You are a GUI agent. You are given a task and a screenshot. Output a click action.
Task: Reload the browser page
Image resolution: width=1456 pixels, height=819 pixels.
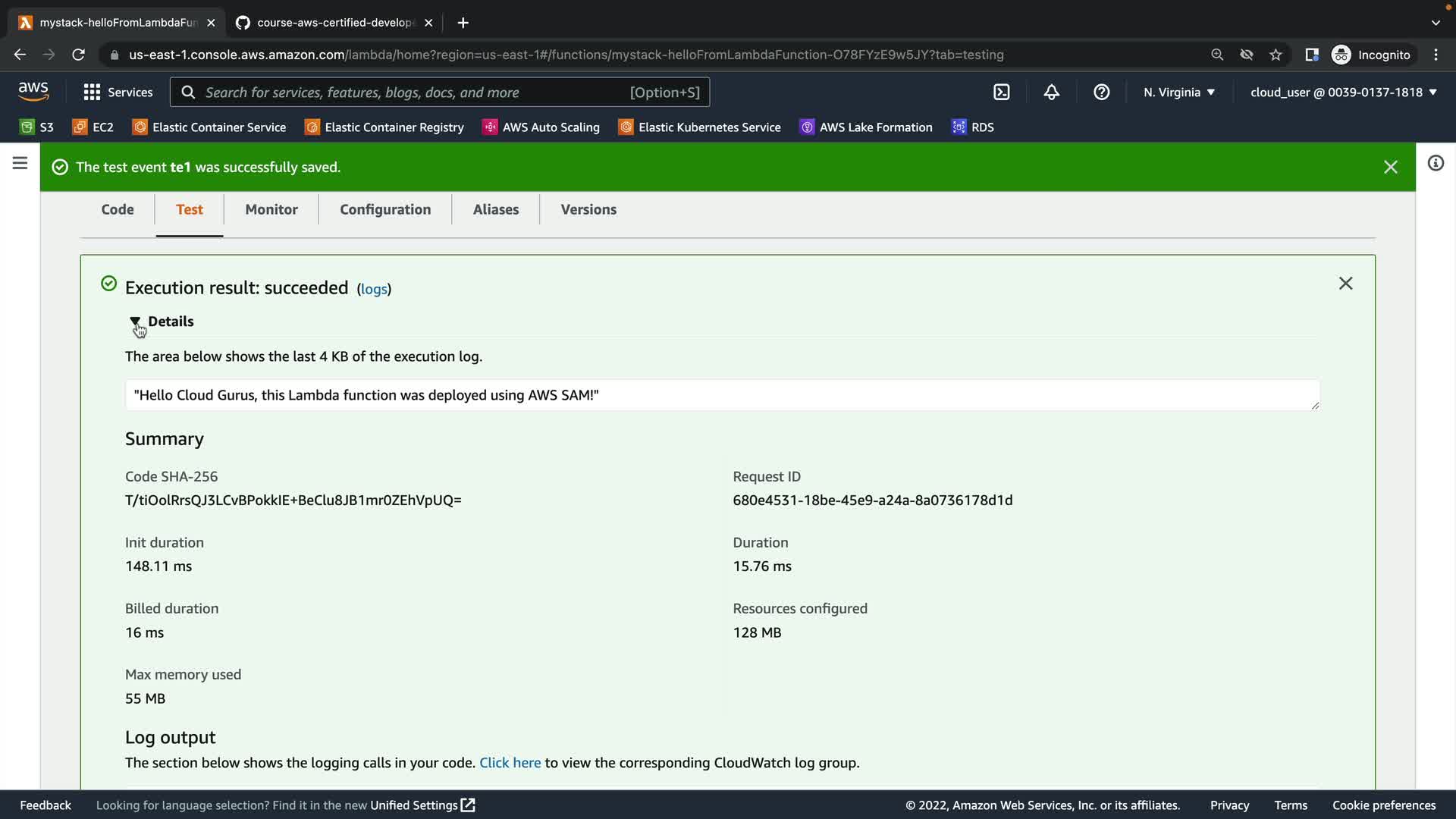[x=78, y=55]
